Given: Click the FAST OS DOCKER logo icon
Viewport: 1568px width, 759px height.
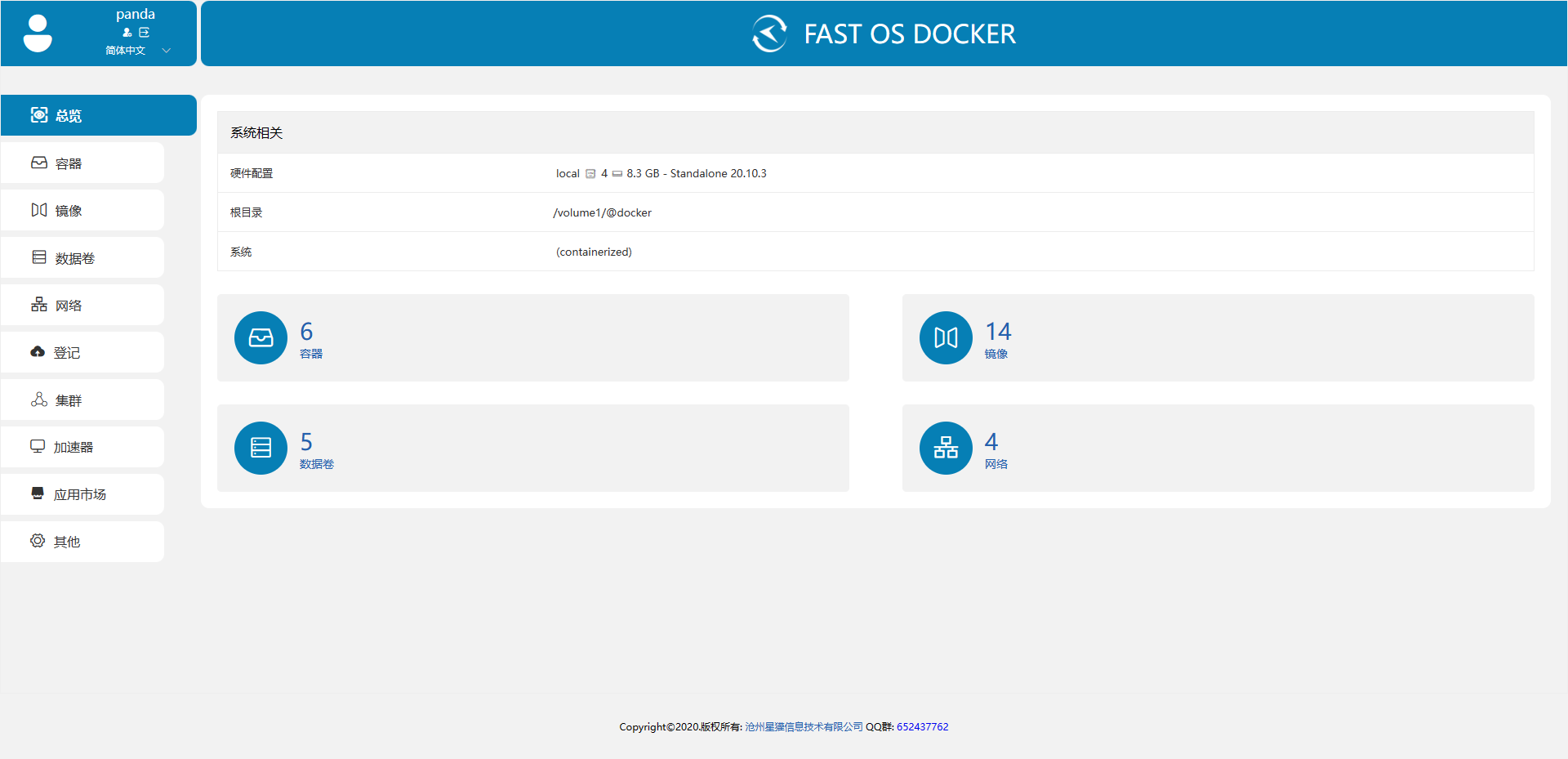Looking at the screenshot, I should 769,33.
